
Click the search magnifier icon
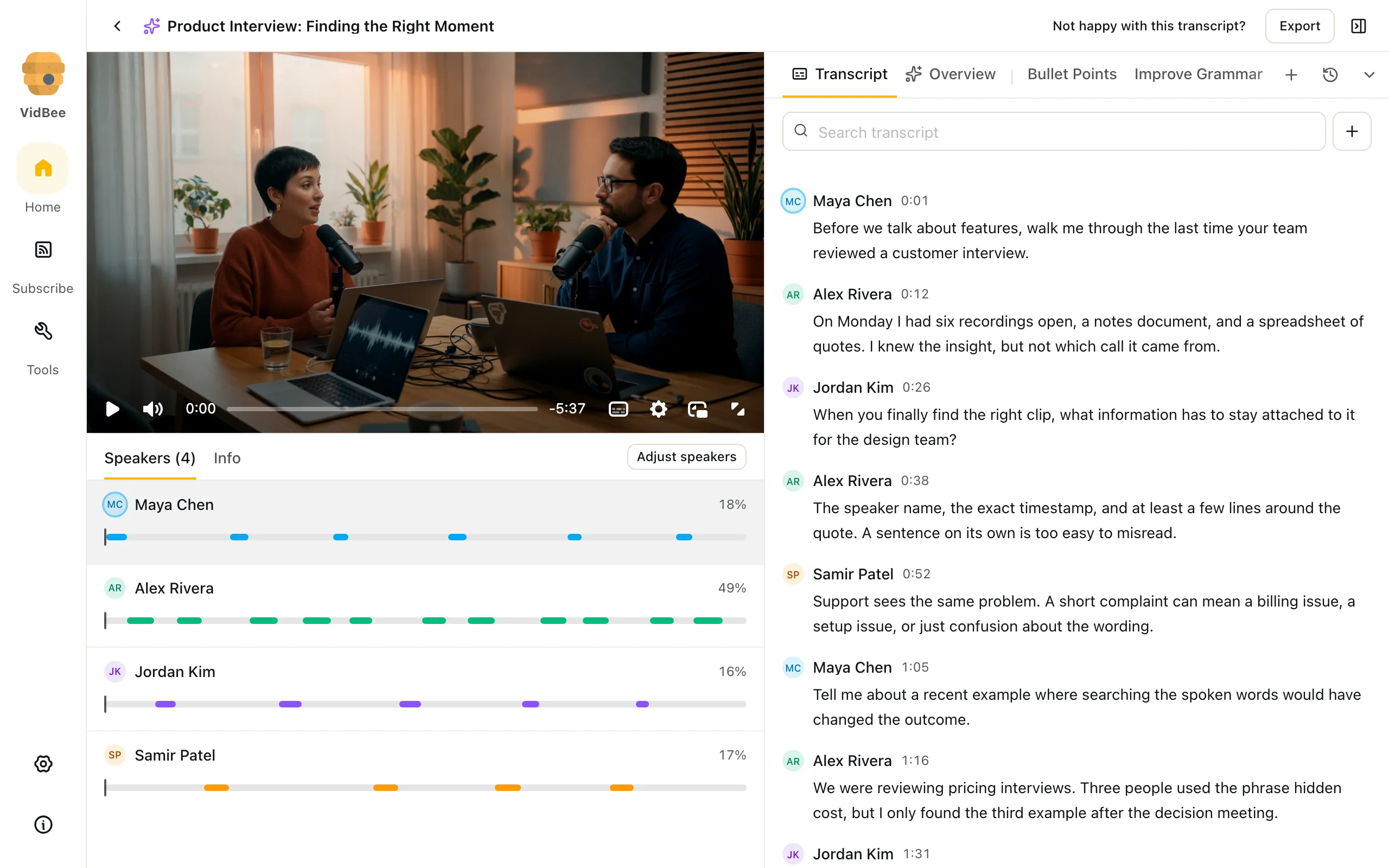pyautogui.click(x=801, y=131)
